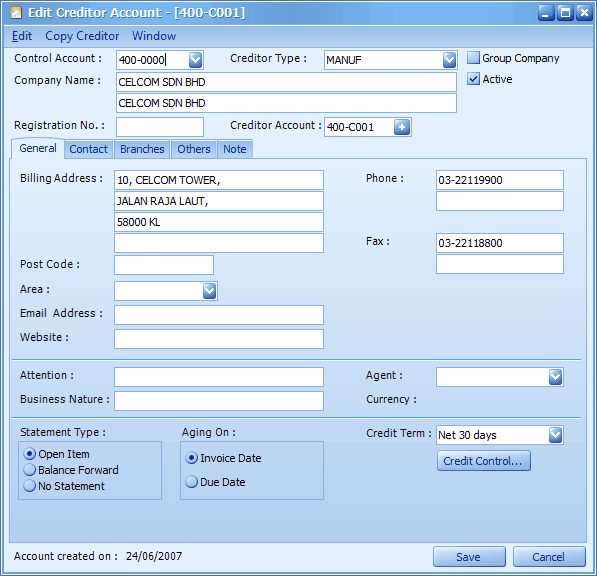Expand the Area dropdown
Viewport: 597px width, 576px height.
209,291
